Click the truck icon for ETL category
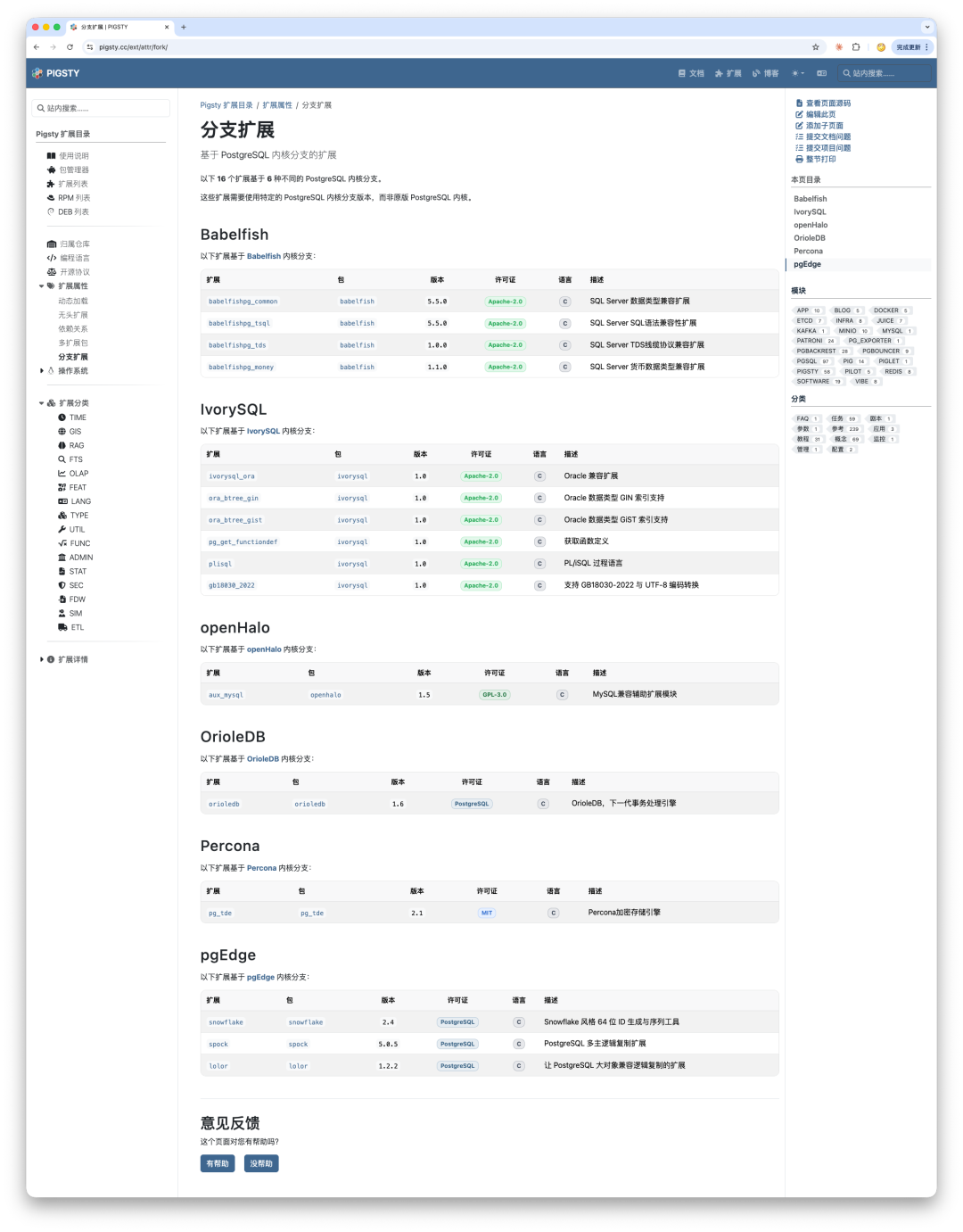 point(62,627)
